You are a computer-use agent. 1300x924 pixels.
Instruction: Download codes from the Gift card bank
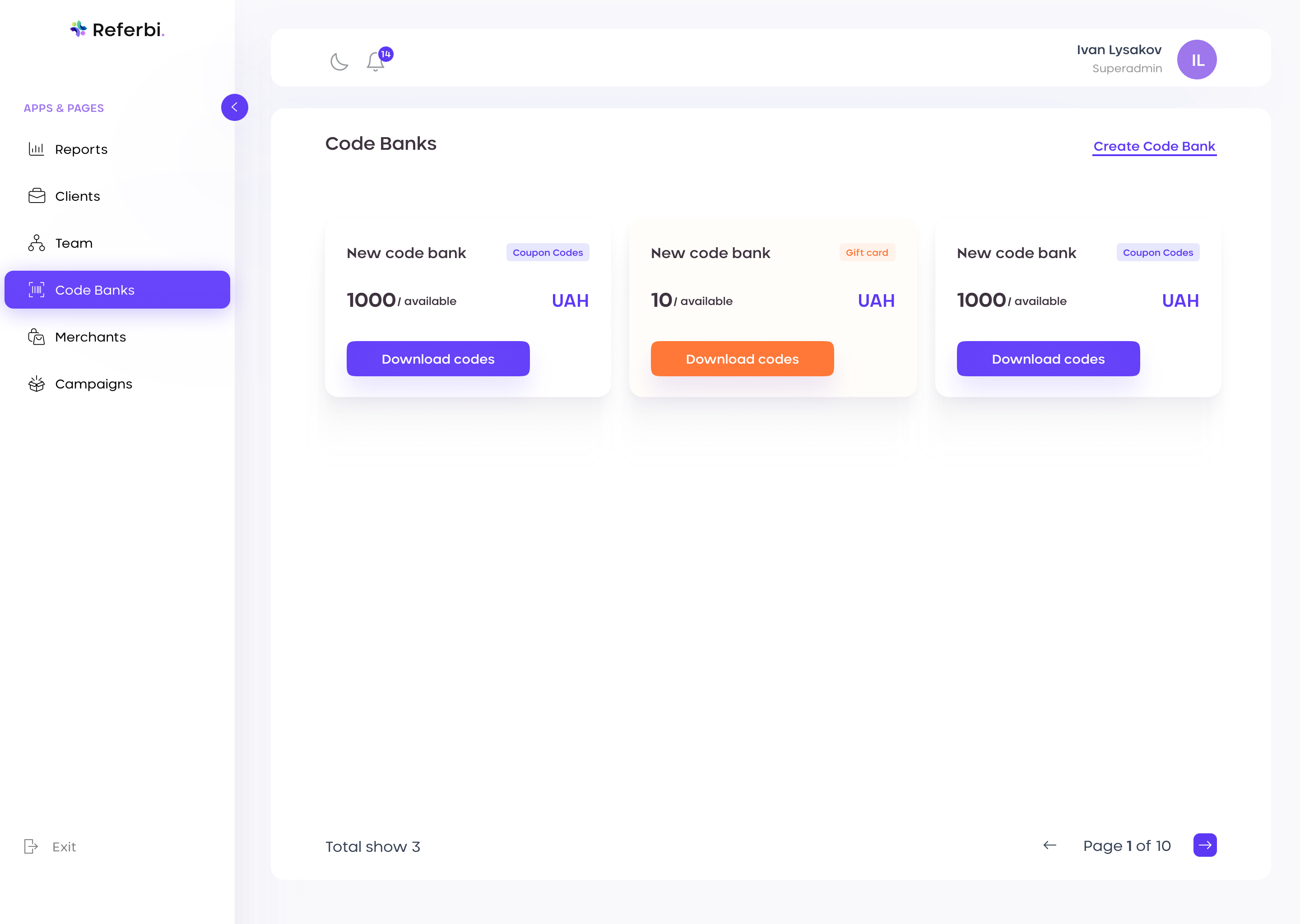(x=742, y=359)
